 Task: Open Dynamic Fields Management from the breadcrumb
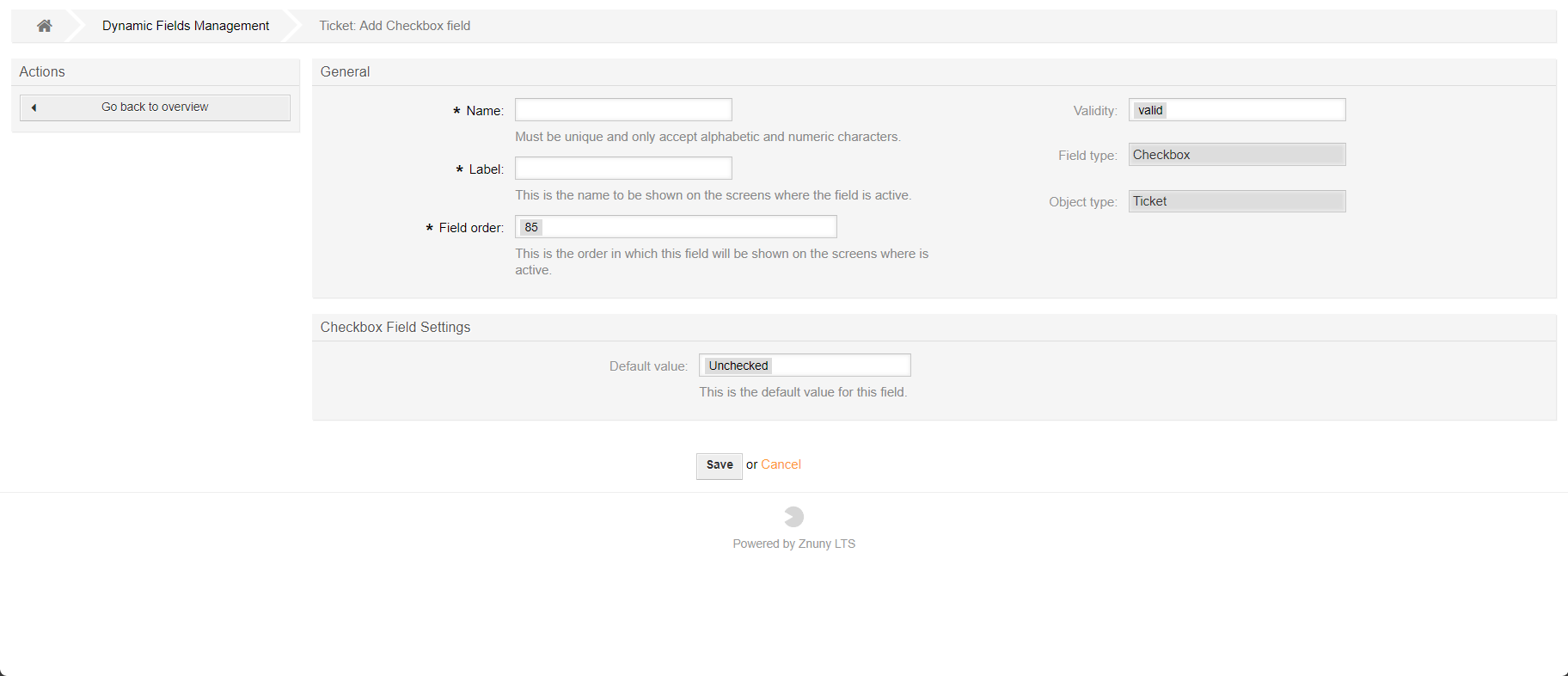coord(185,25)
